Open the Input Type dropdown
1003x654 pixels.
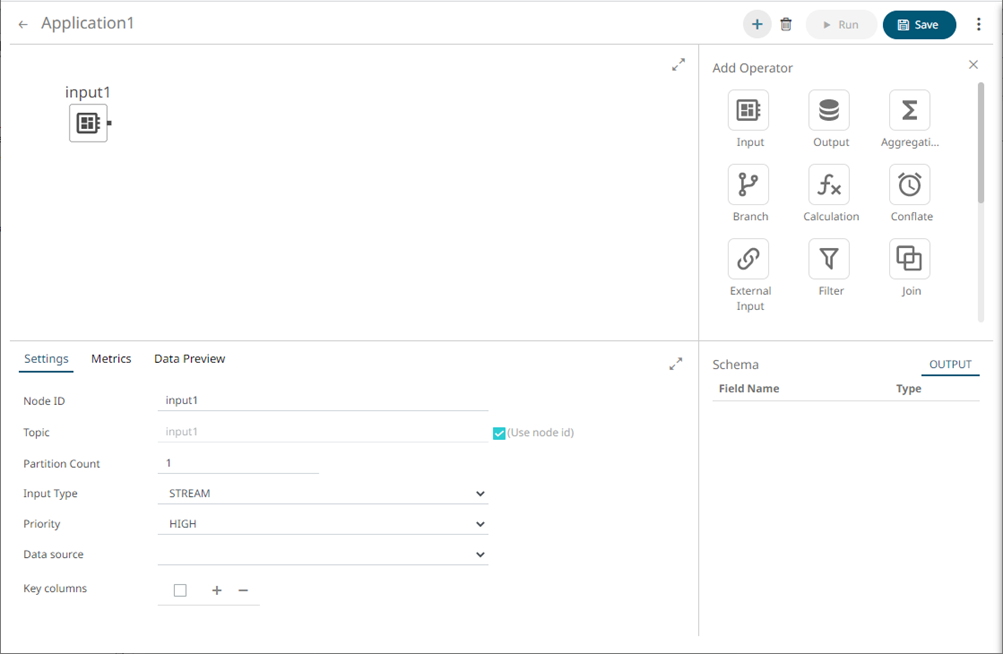pyautogui.click(x=323, y=494)
